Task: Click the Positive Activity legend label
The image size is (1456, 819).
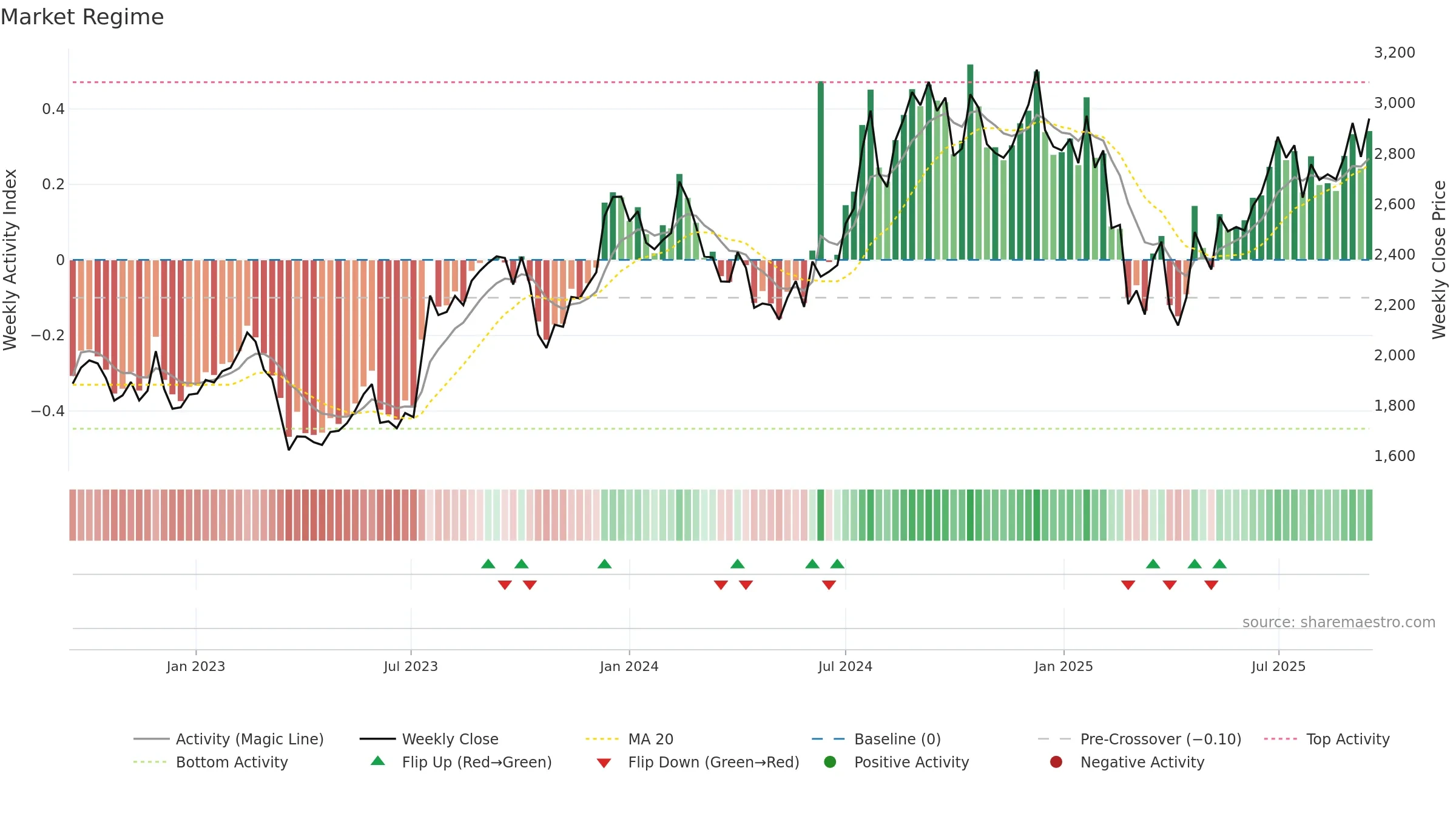Action: coord(912,762)
